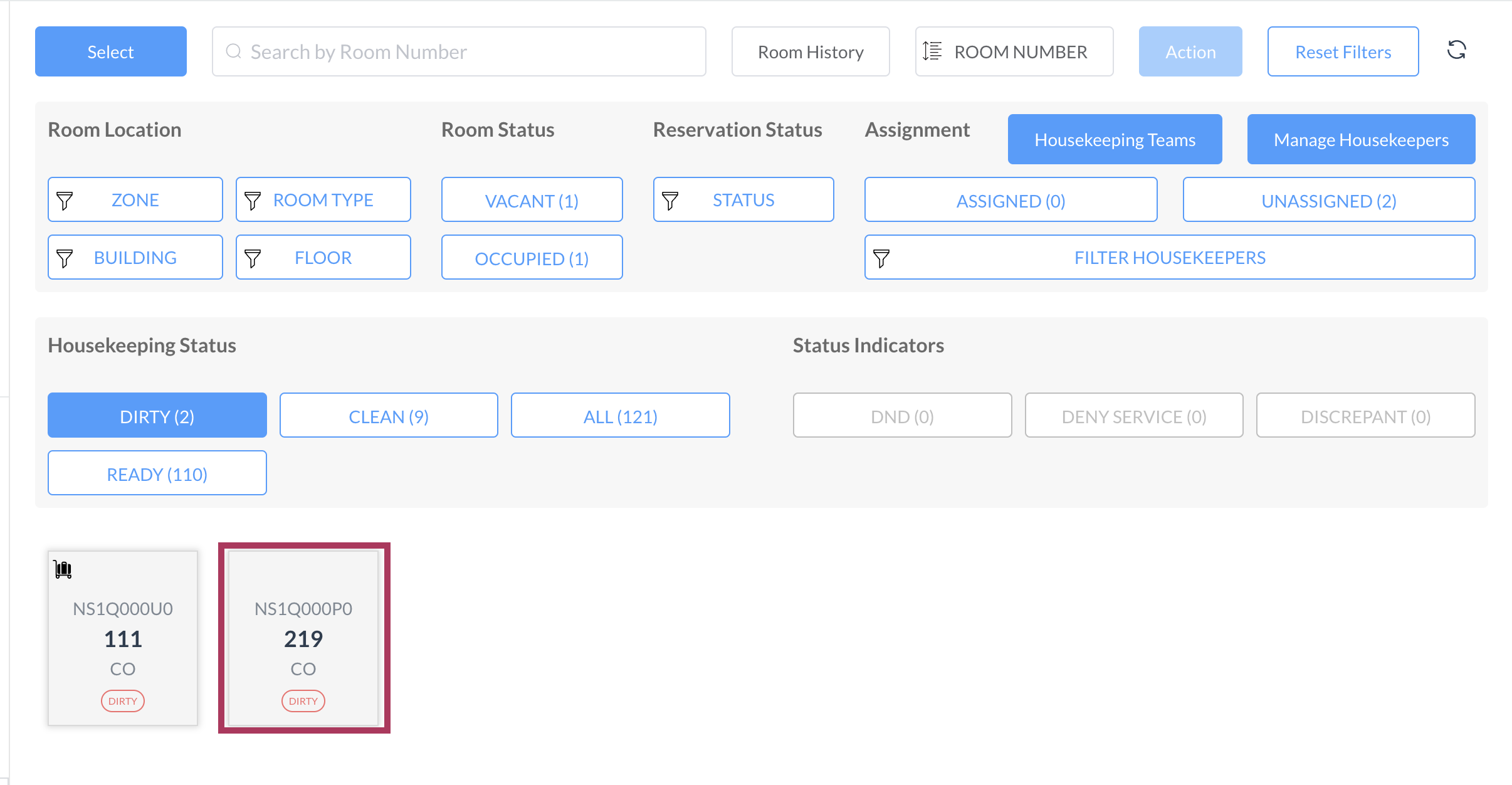Viewport: 1512px width, 785px height.
Task: Open Housekeeping Teams
Action: click(1115, 140)
